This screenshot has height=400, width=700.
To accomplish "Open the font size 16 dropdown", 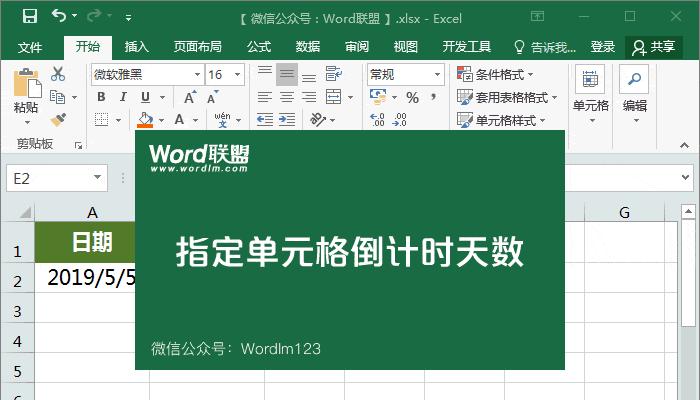I will (x=238, y=75).
